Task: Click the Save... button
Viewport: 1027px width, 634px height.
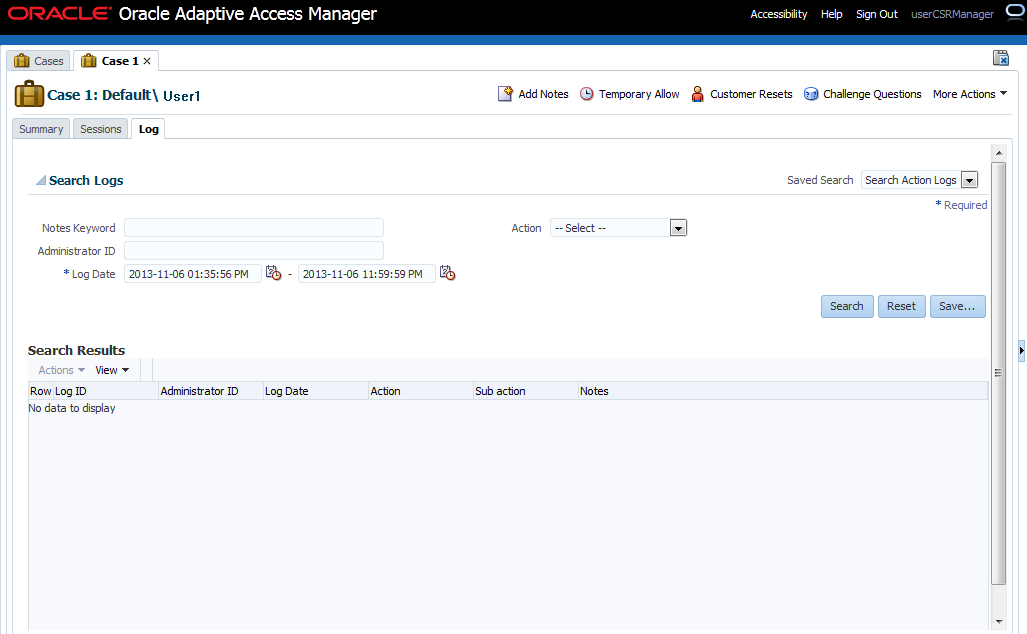Action: 957,306
